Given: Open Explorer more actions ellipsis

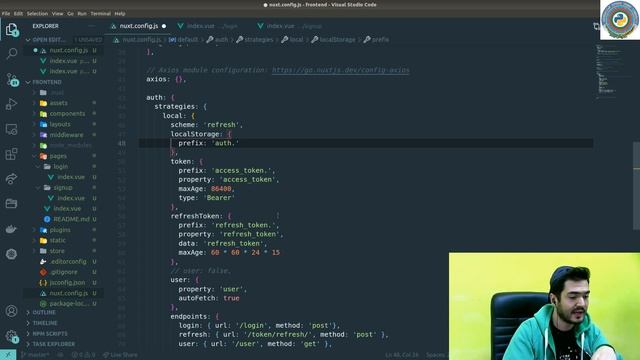Looking at the screenshot, I should (x=91, y=26).
